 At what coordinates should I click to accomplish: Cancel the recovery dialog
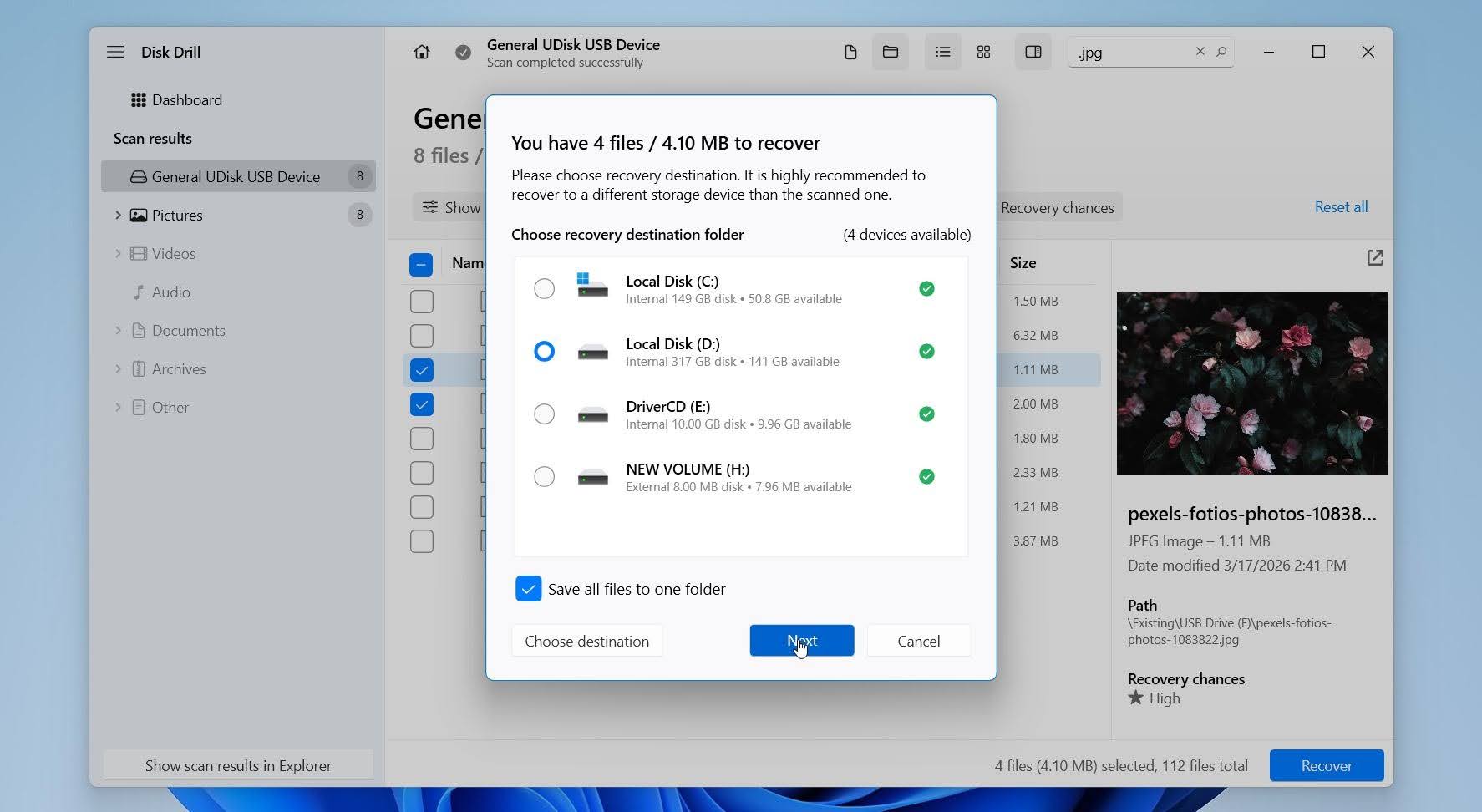919,641
